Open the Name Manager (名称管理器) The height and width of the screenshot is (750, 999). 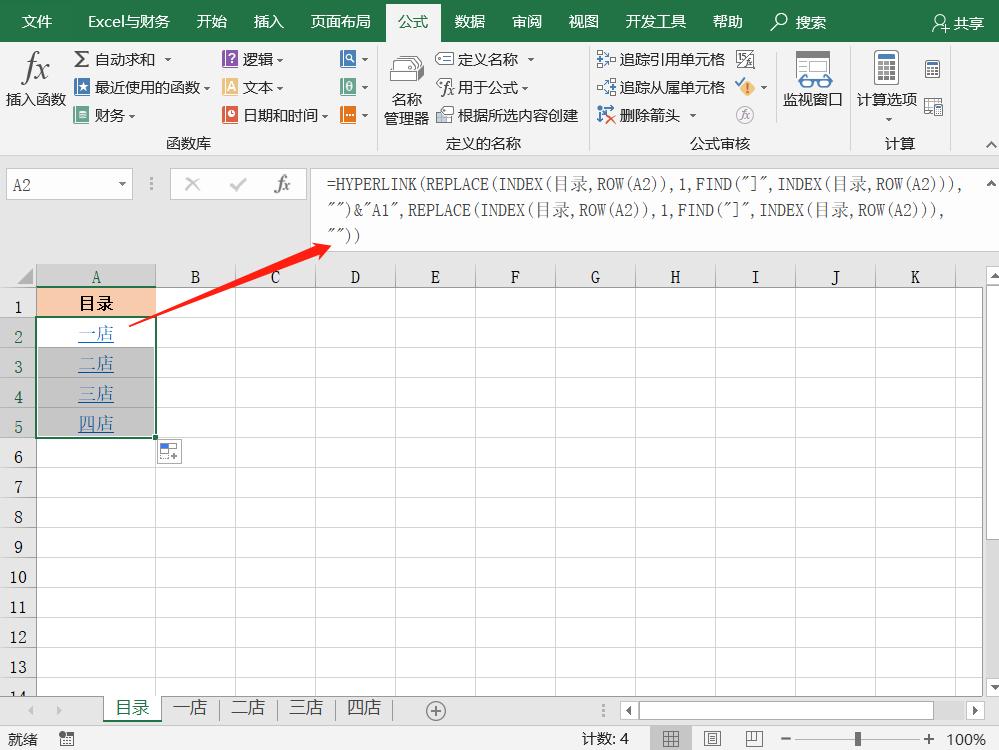pos(405,90)
